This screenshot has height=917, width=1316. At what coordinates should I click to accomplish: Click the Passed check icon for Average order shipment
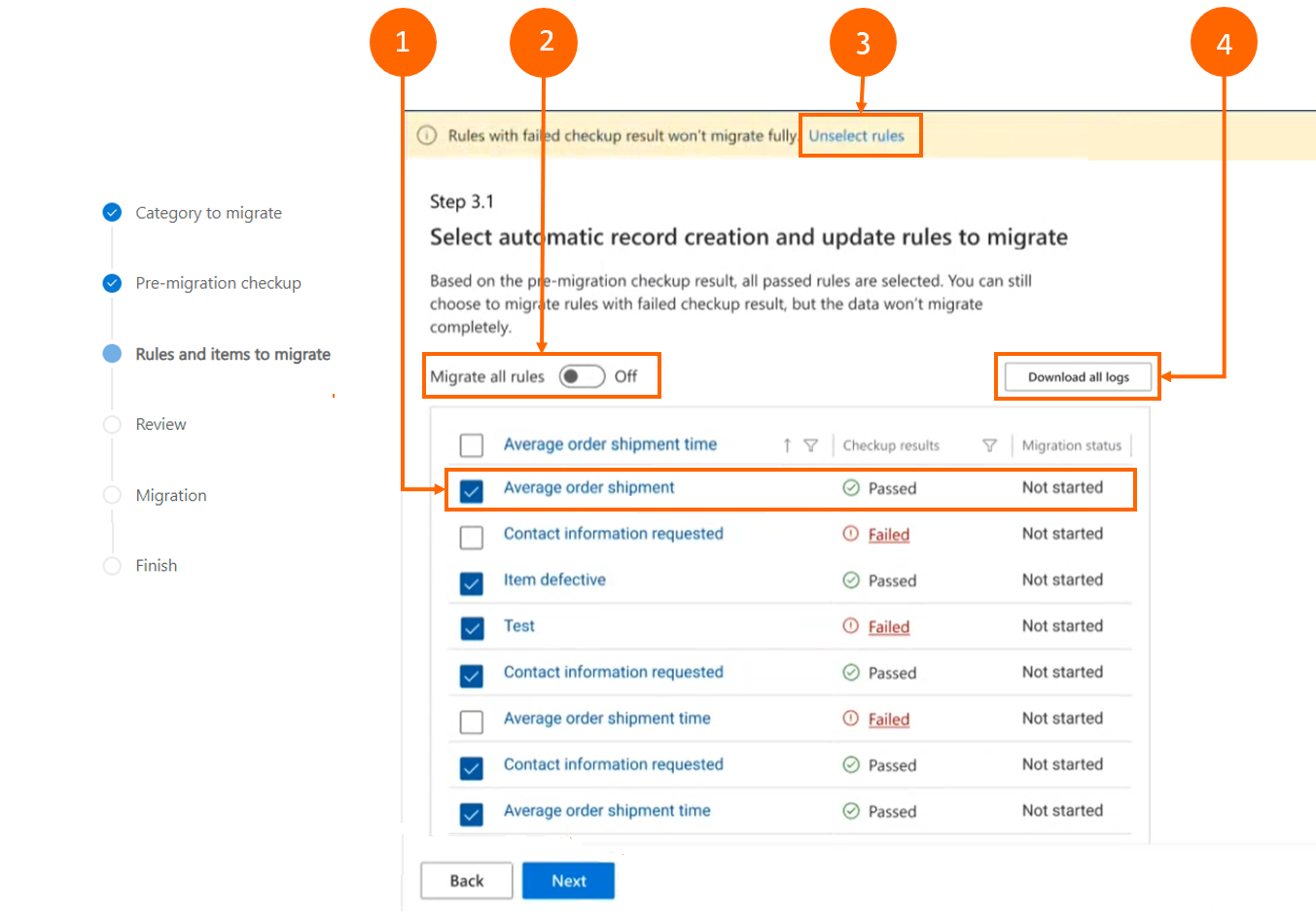click(x=851, y=488)
